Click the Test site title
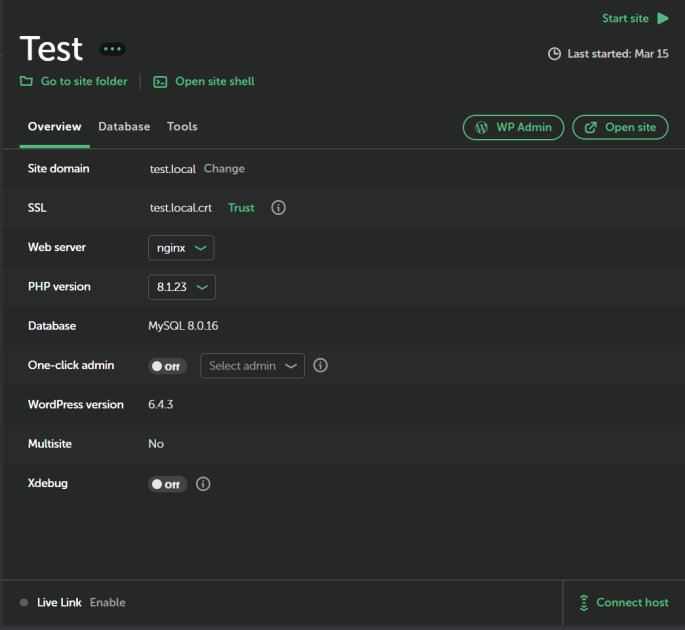This screenshot has height=630, width=685. pos(51,48)
